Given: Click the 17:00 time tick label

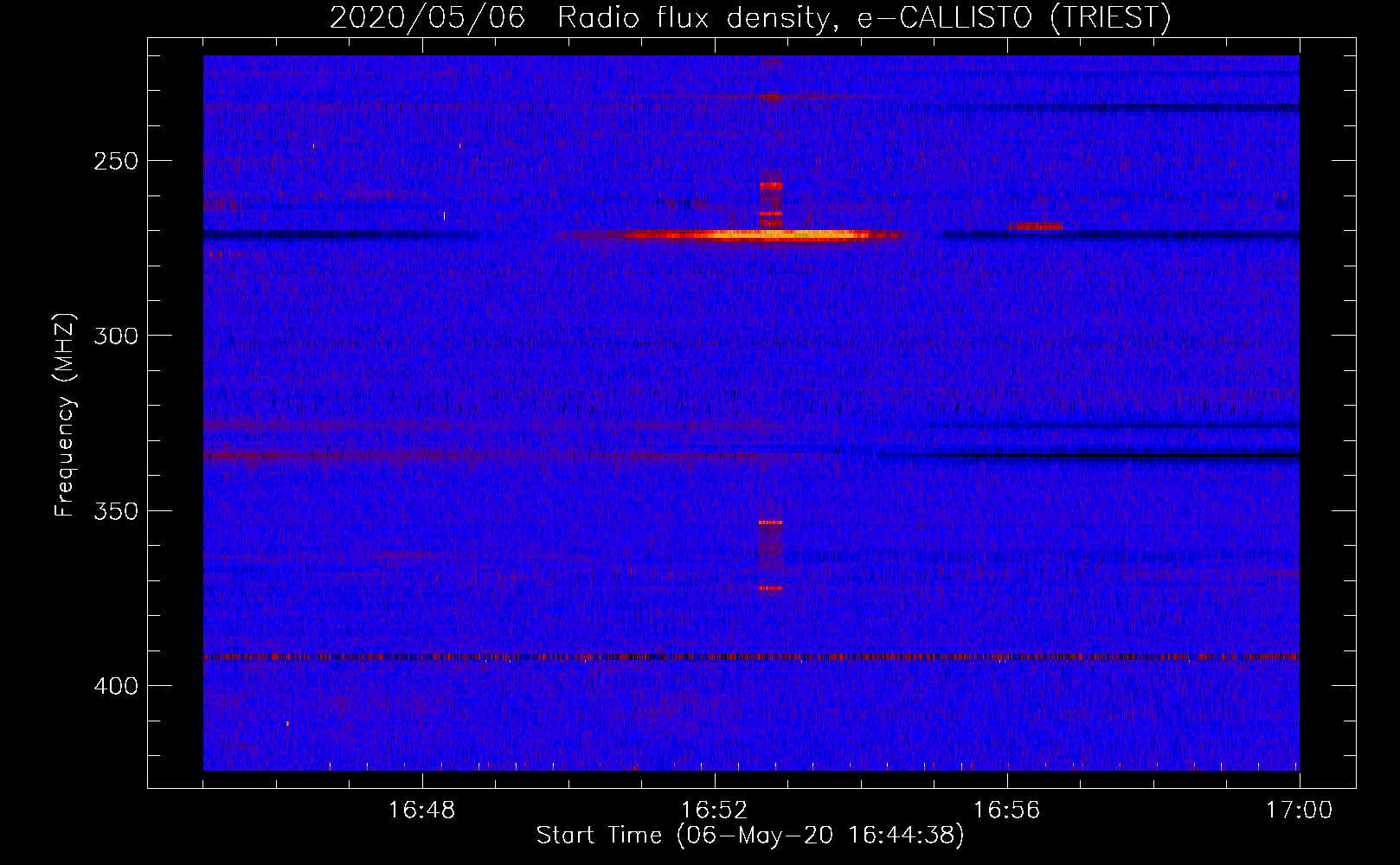Looking at the screenshot, I should pos(1299,811).
